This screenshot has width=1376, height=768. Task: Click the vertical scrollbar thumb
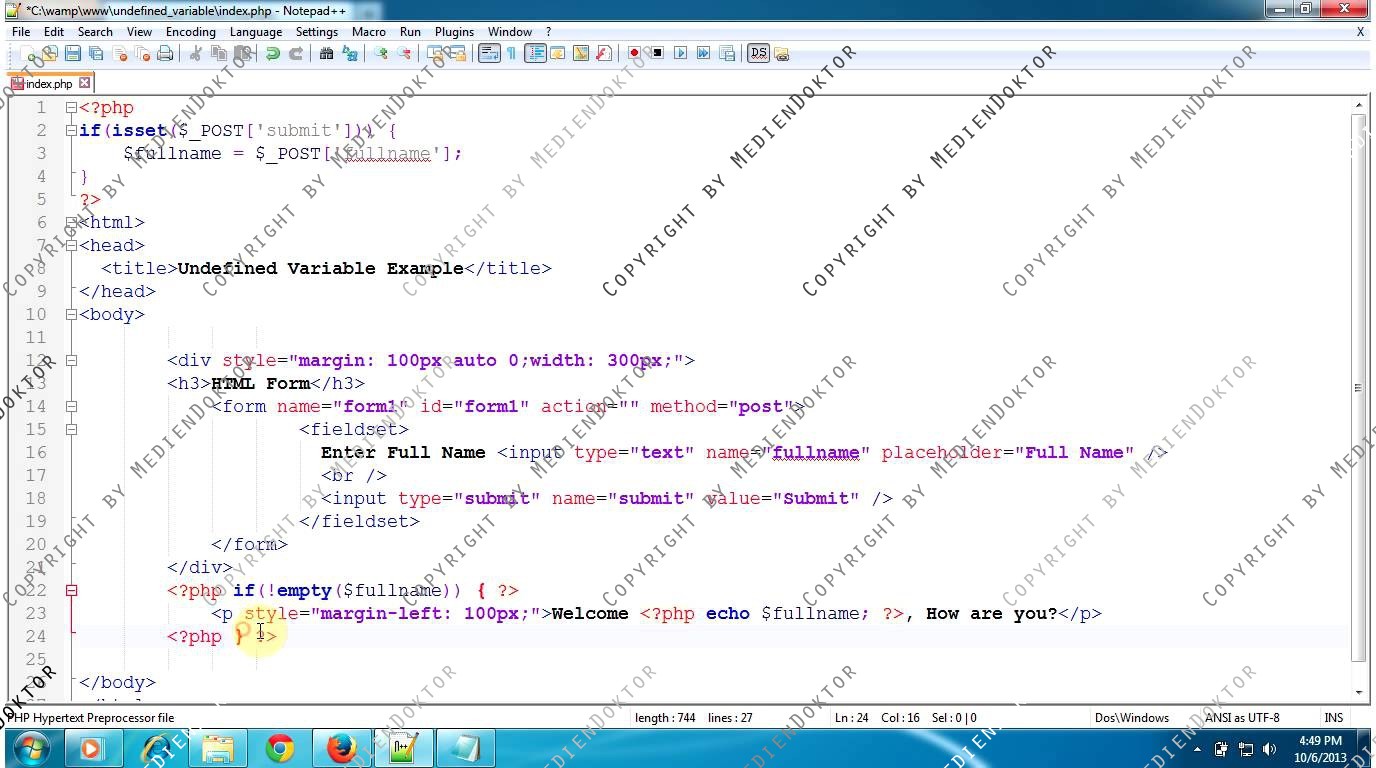pos(1358,385)
